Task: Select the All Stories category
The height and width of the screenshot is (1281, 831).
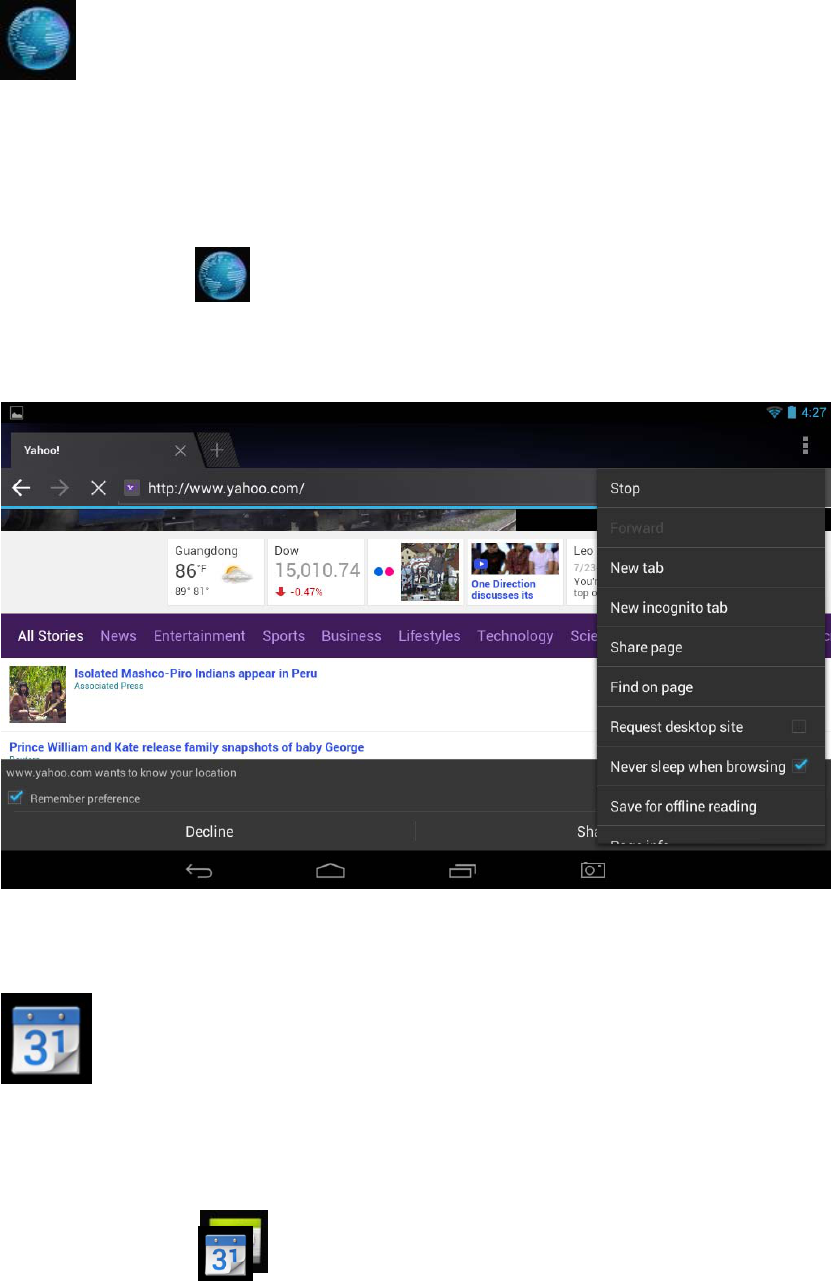Action: [x=50, y=636]
